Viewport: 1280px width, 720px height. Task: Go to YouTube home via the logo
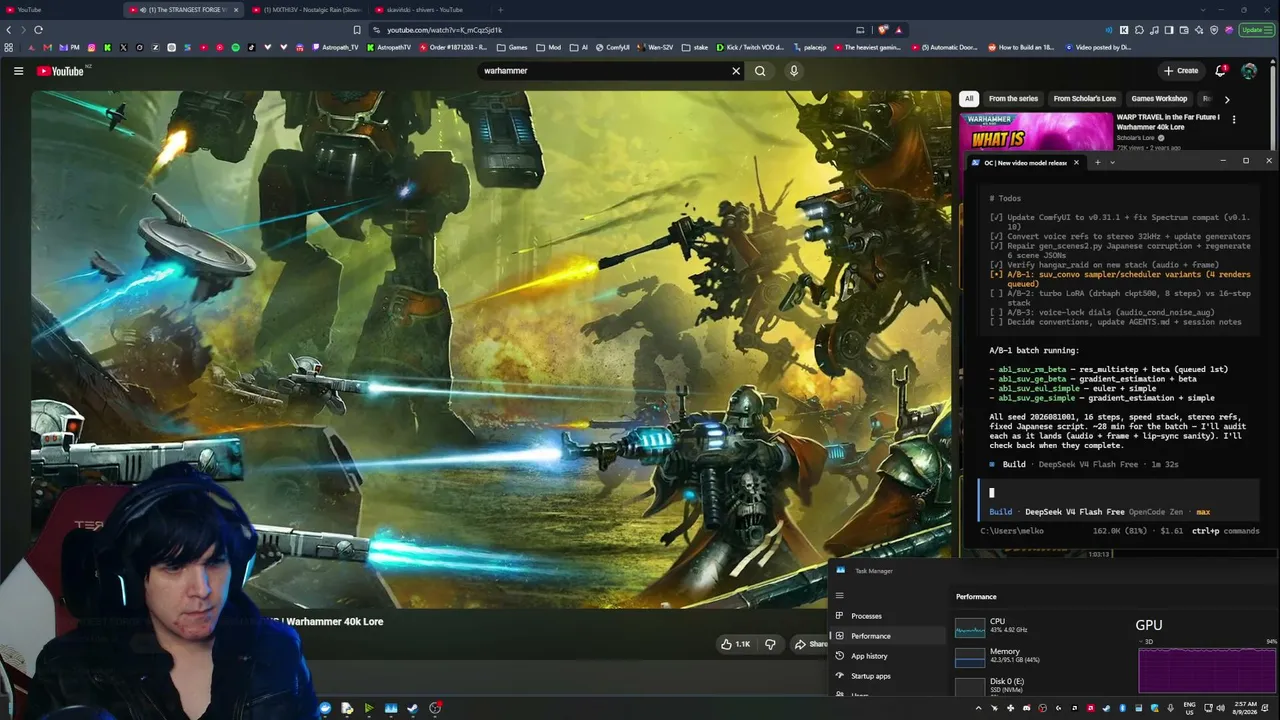(x=60, y=71)
